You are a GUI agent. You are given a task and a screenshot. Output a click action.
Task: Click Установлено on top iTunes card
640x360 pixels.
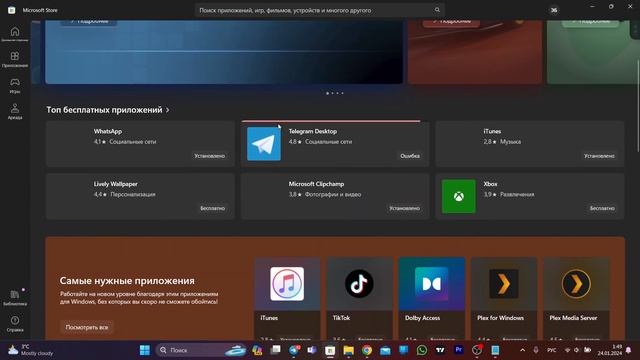tap(599, 156)
